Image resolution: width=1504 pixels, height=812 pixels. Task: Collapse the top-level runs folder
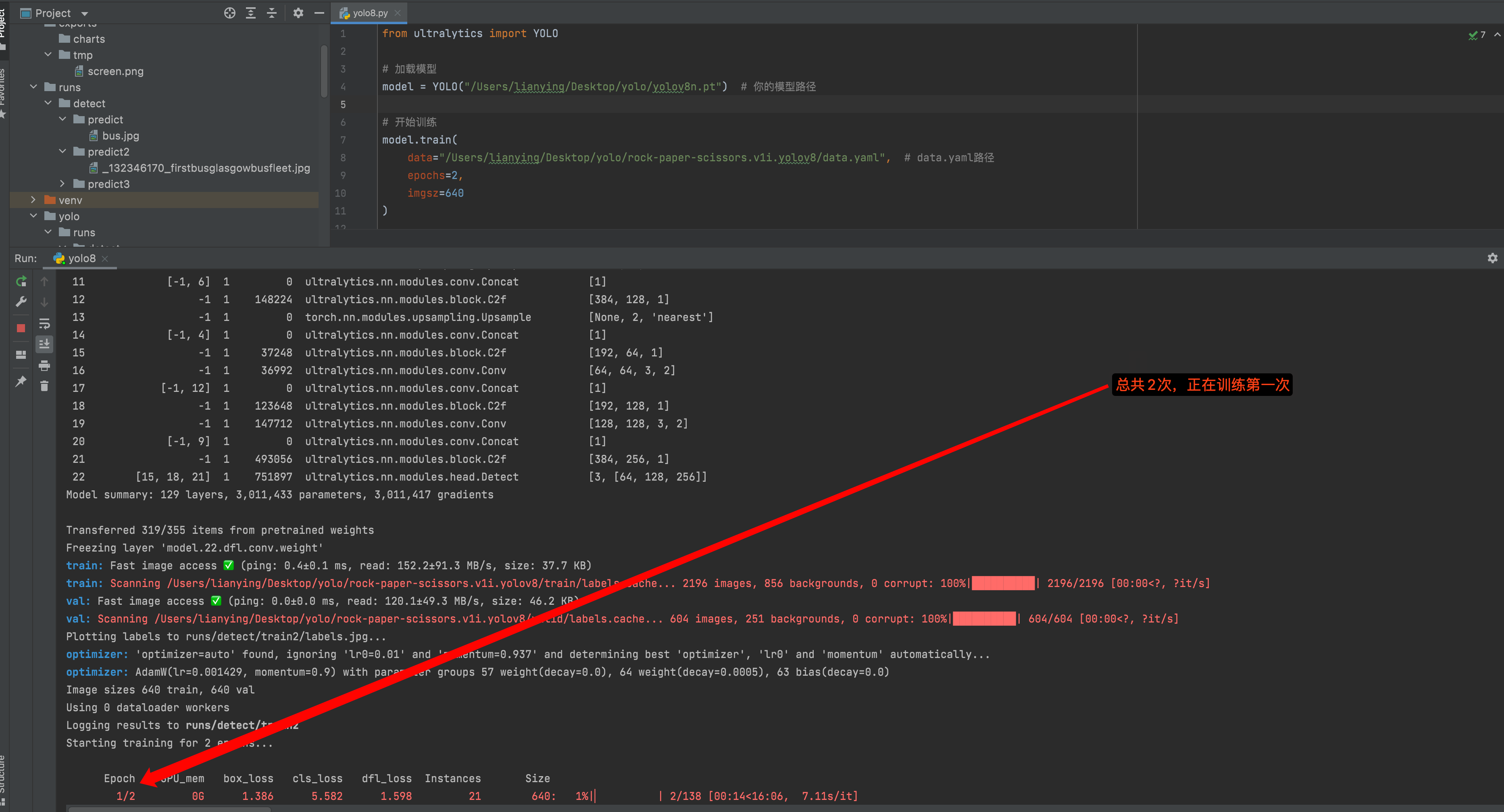pyautogui.click(x=33, y=87)
